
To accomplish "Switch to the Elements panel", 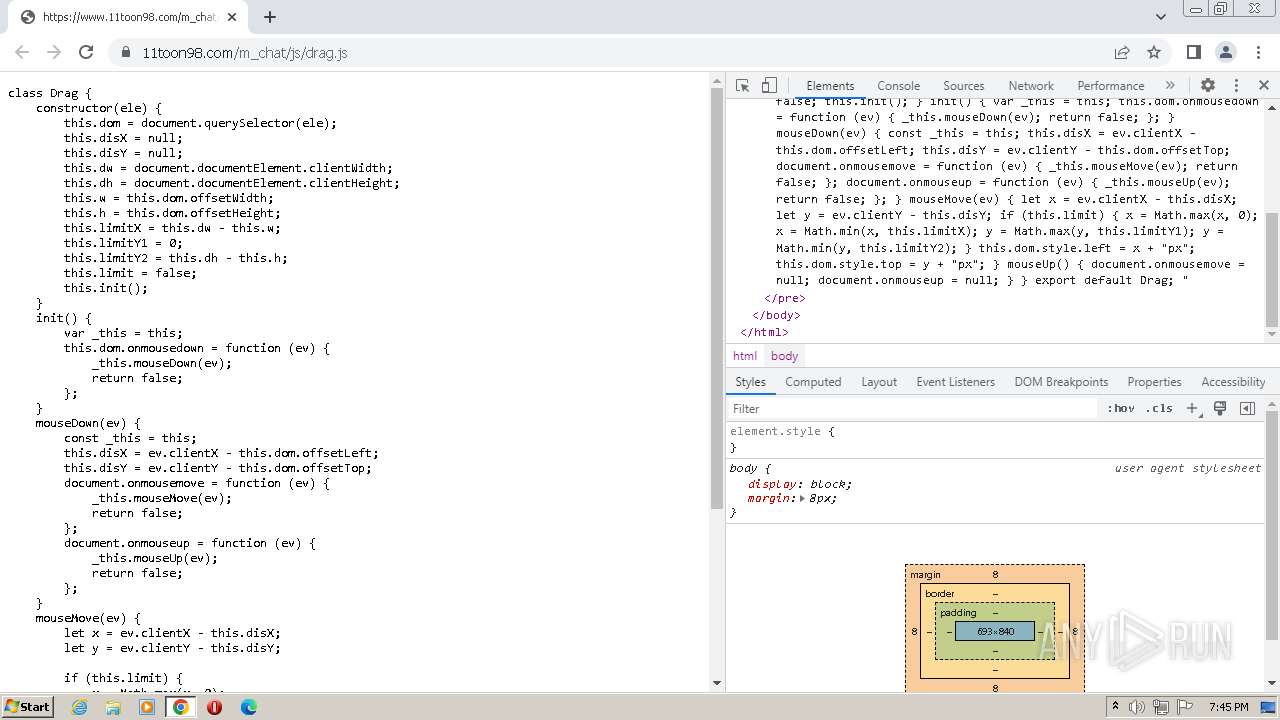I will [x=830, y=86].
